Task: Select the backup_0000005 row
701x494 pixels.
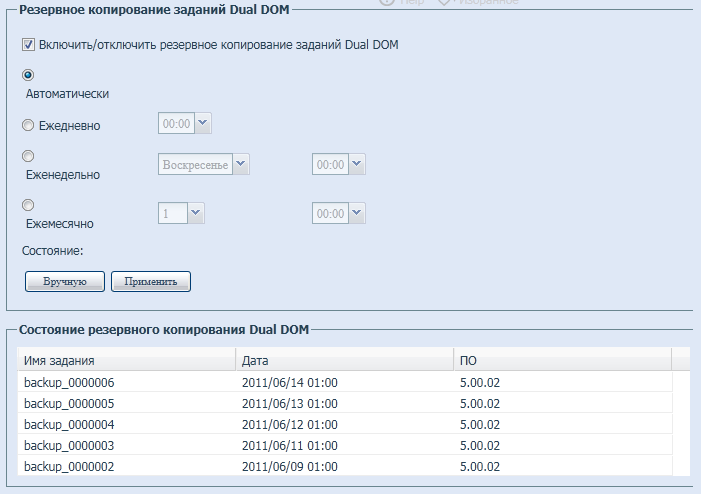Action: point(345,403)
